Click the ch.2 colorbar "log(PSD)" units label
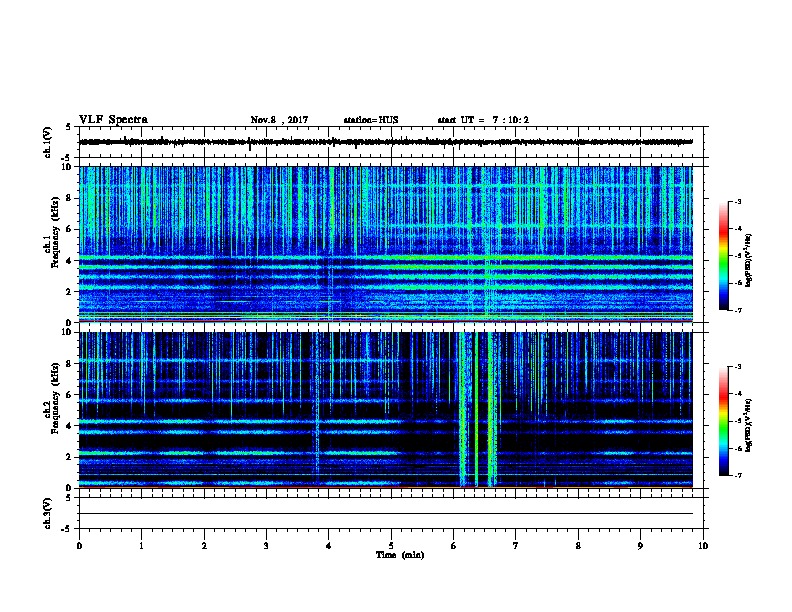 pyautogui.click(x=749, y=426)
